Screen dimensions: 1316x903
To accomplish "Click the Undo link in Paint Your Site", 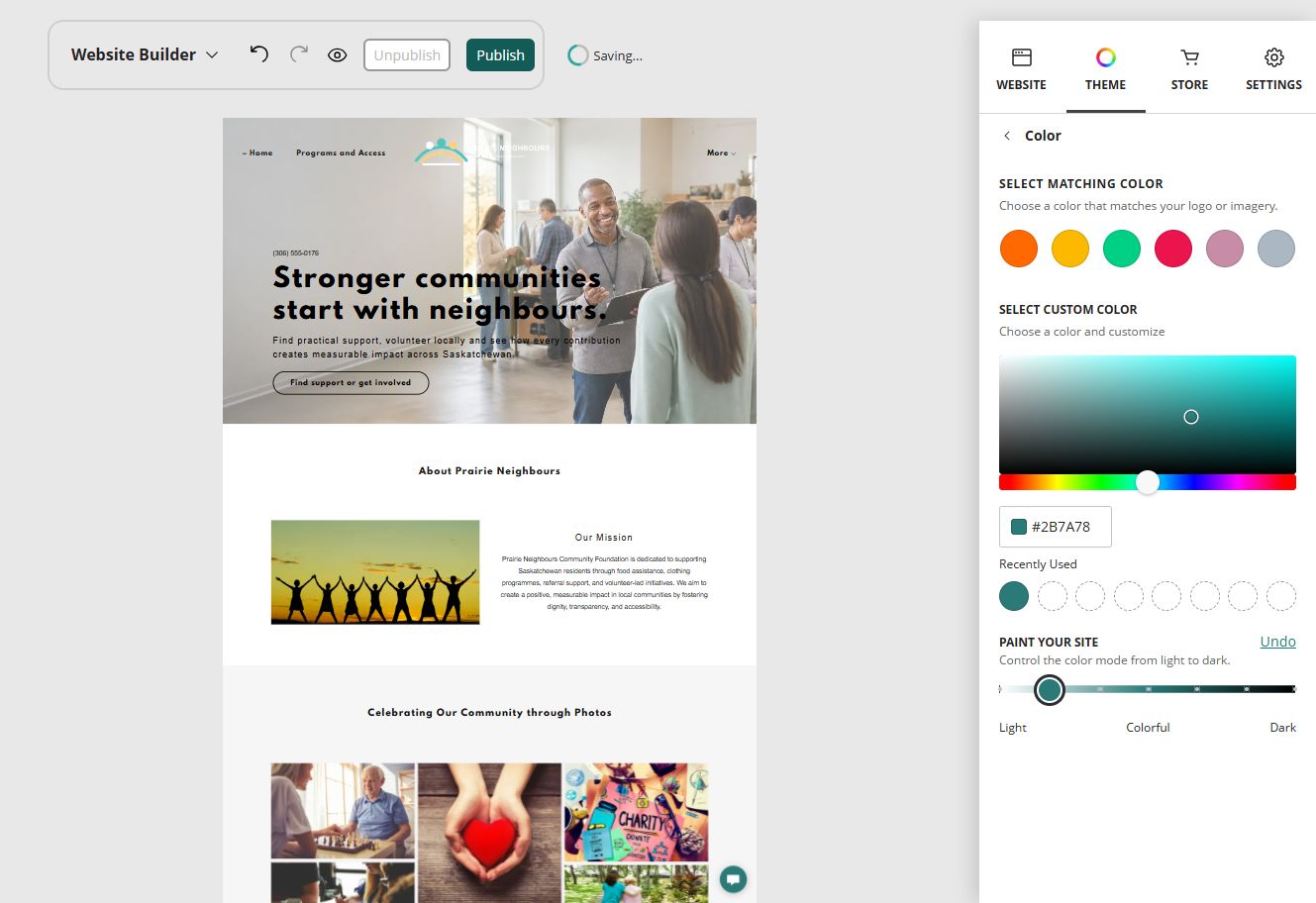I will [1277, 642].
